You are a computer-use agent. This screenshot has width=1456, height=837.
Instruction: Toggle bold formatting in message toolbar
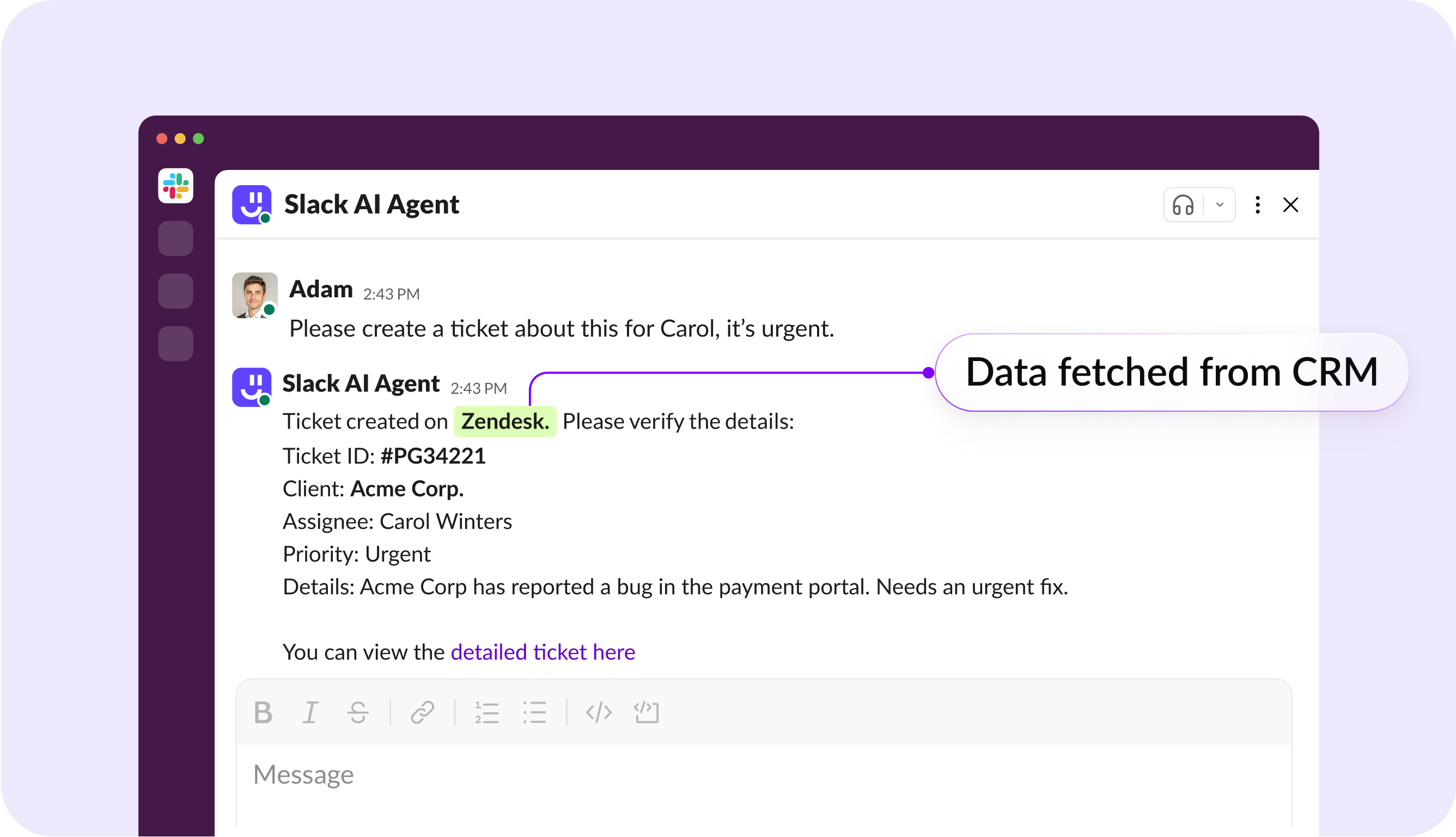click(x=263, y=713)
